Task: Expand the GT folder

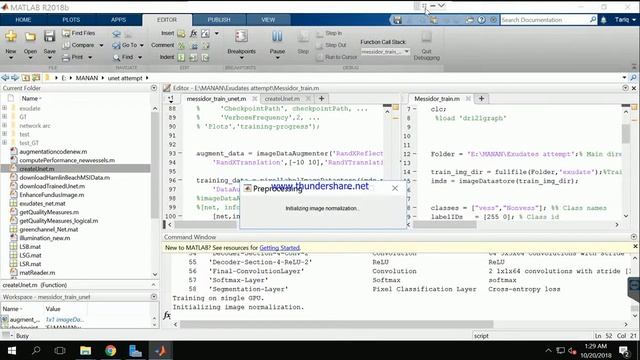Action: (4, 117)
